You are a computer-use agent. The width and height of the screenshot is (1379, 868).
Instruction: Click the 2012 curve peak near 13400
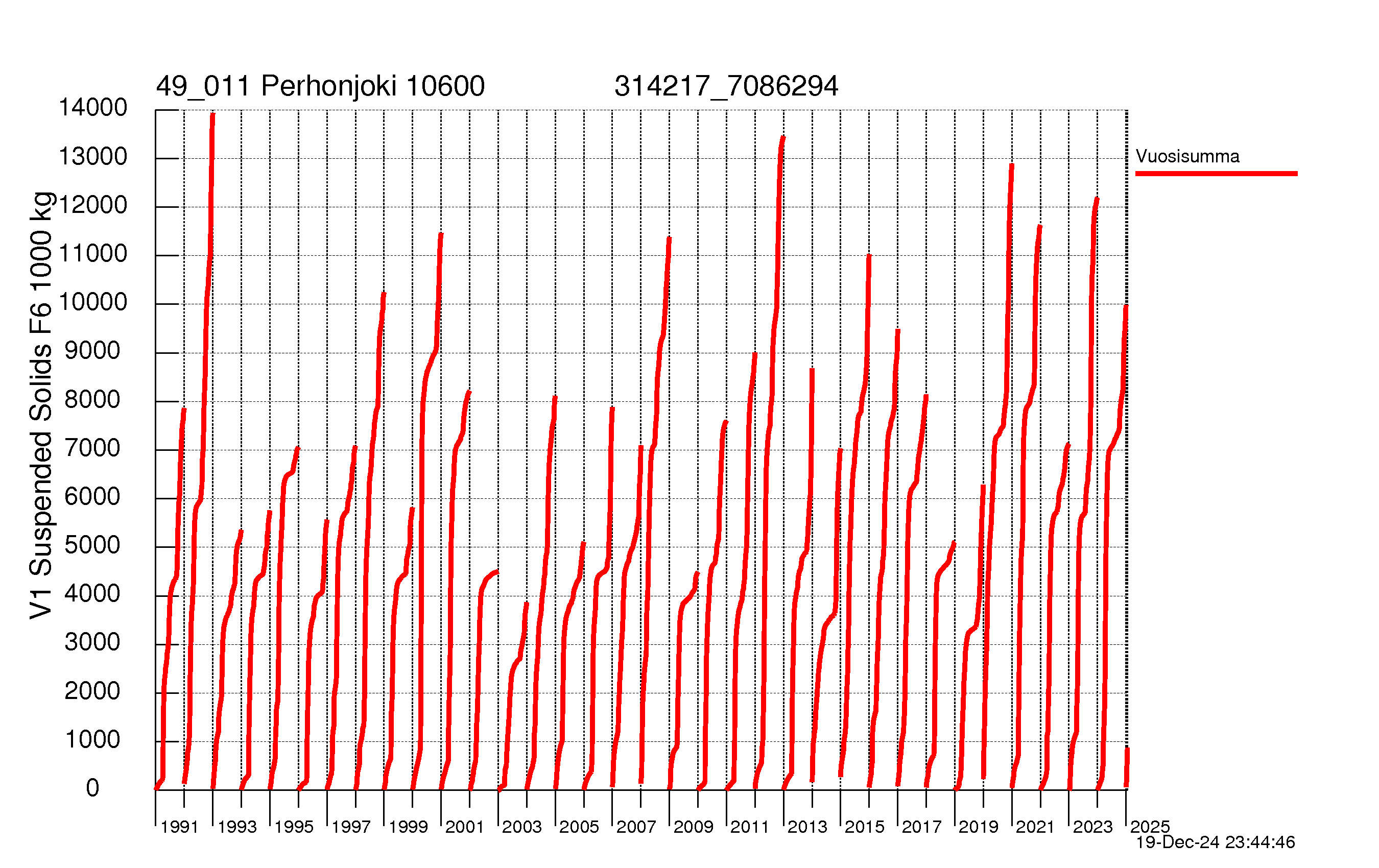click(x=783, y=138)
